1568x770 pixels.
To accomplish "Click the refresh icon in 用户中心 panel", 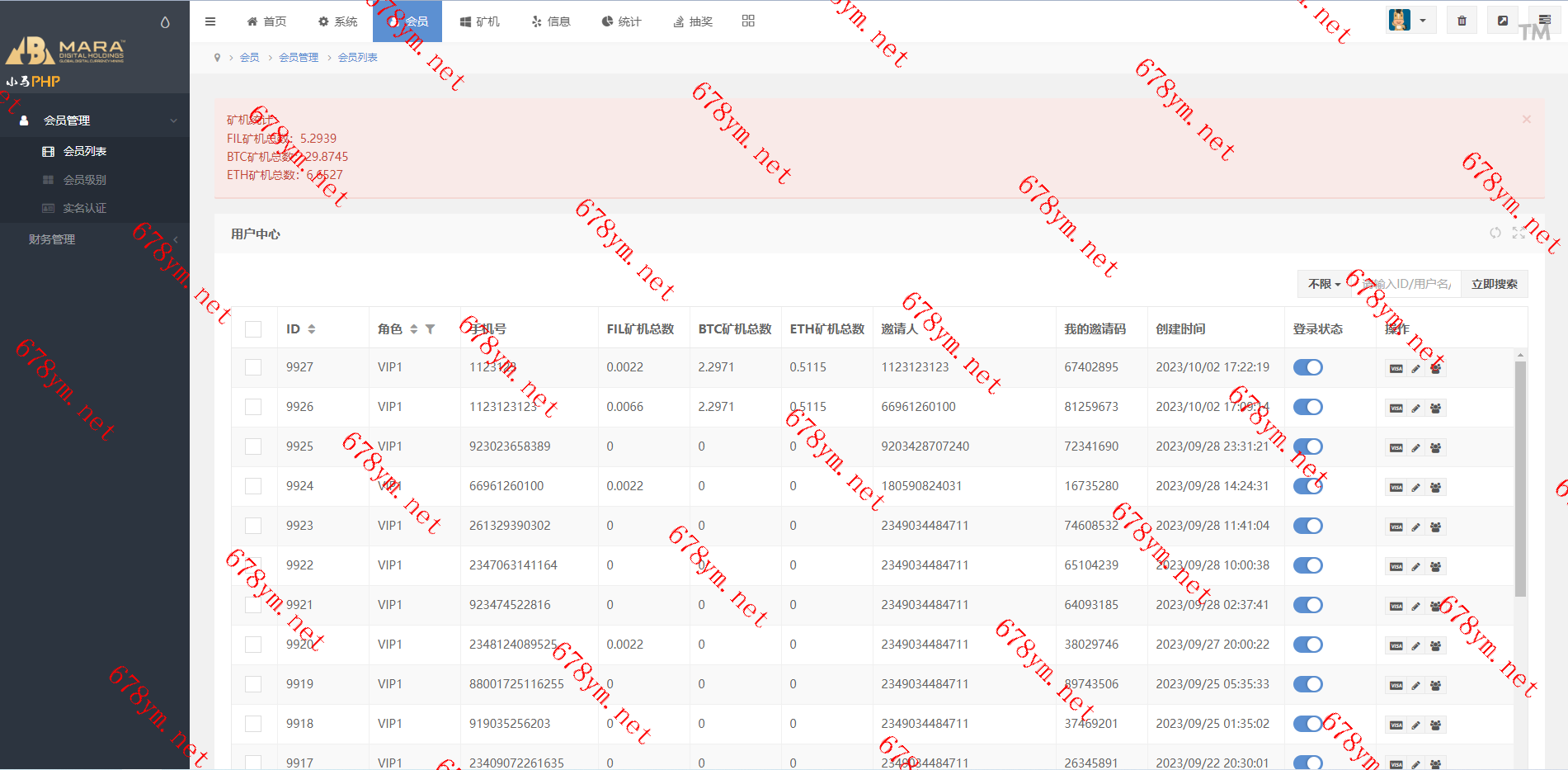I will [1495, 234].
